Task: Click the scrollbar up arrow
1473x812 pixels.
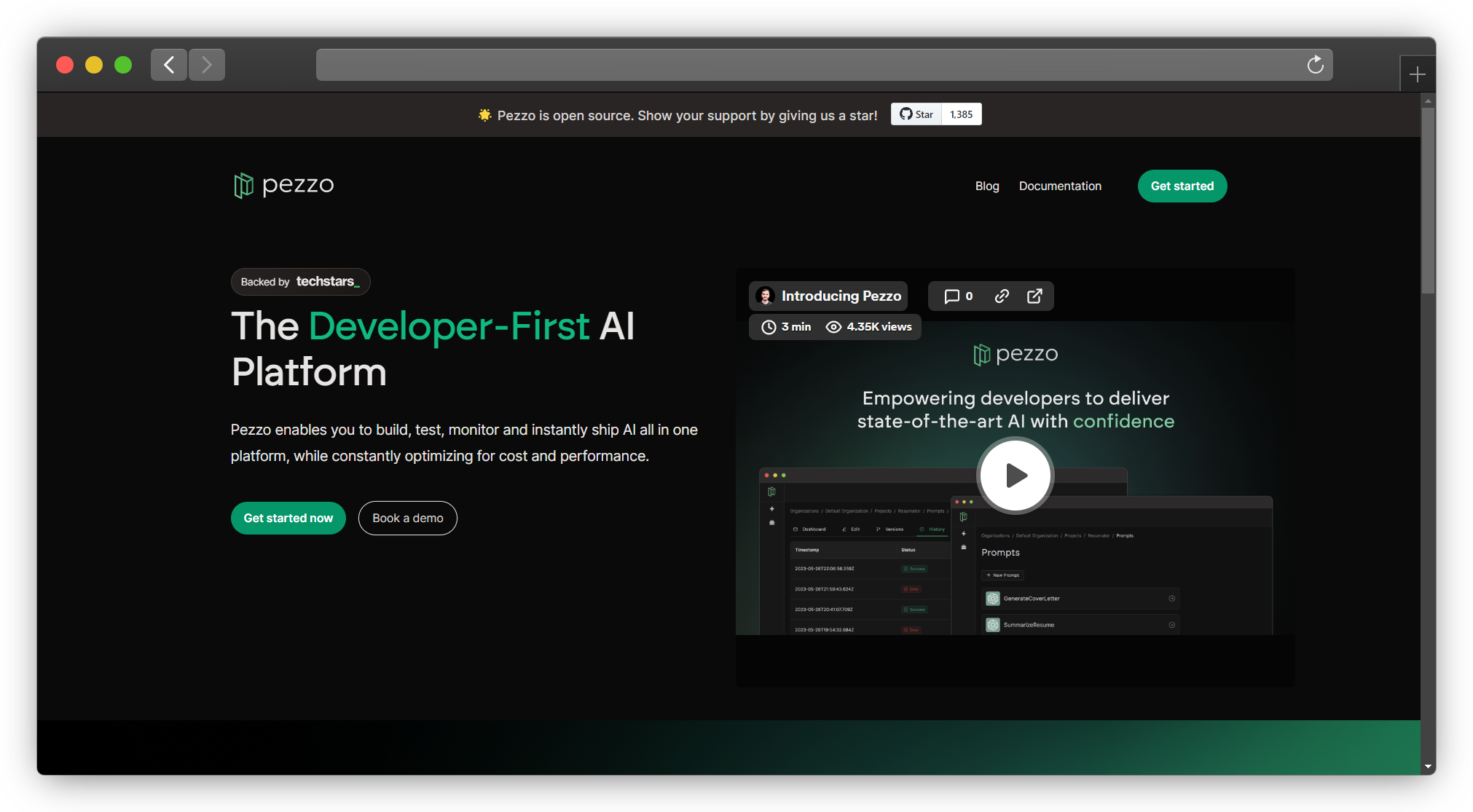Action: tap(1428, 100)
